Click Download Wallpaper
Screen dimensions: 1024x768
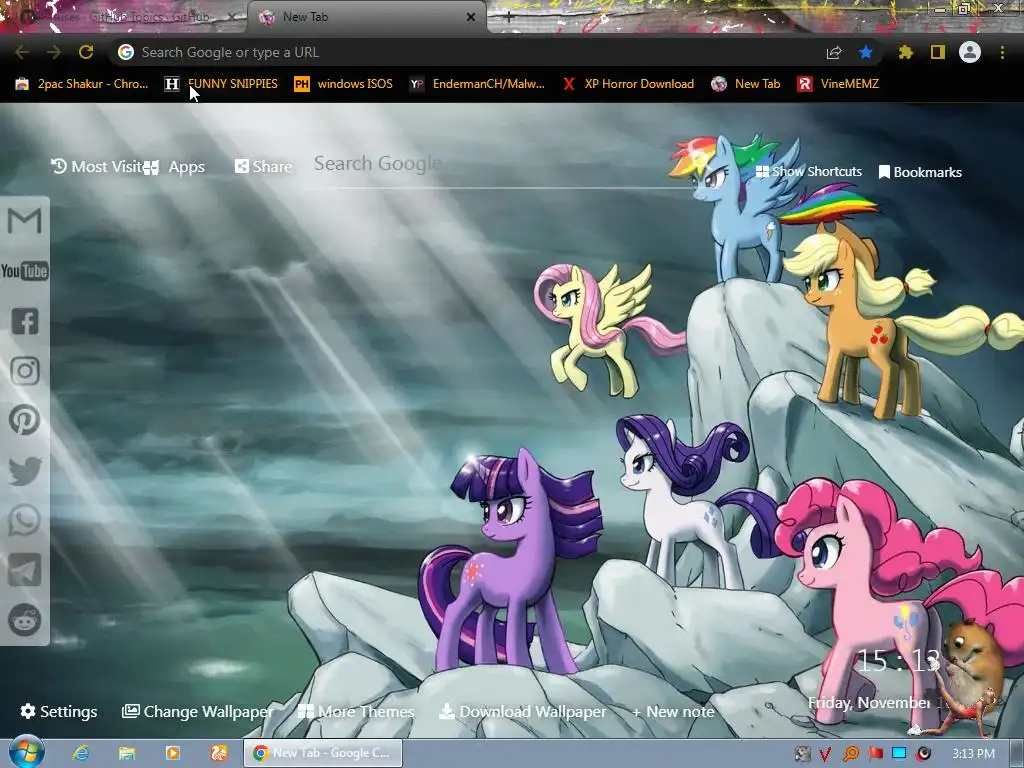pyautogui.click(x=523, y=711)
